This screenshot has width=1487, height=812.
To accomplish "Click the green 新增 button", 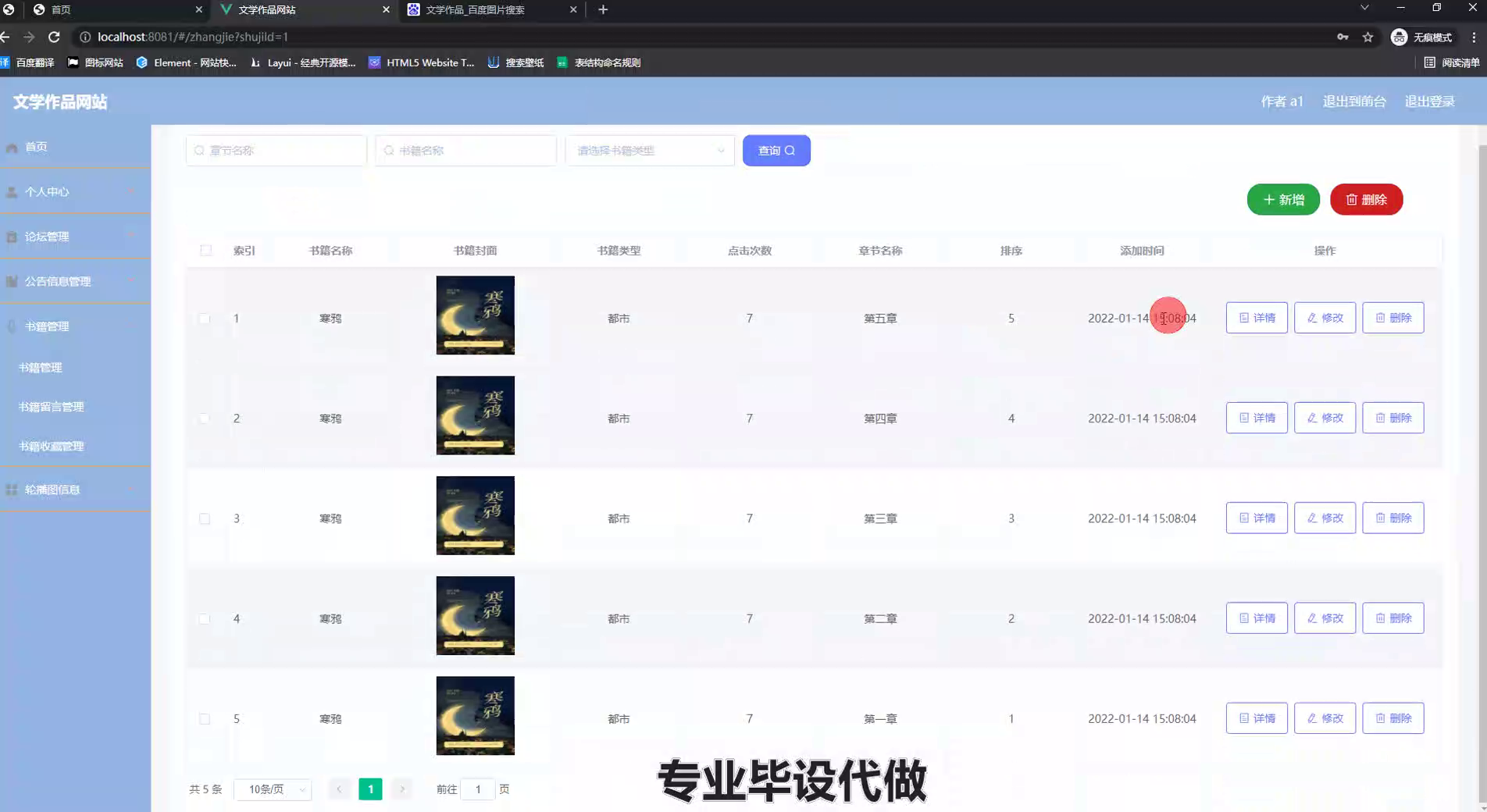I will [x=1283, y=199].
